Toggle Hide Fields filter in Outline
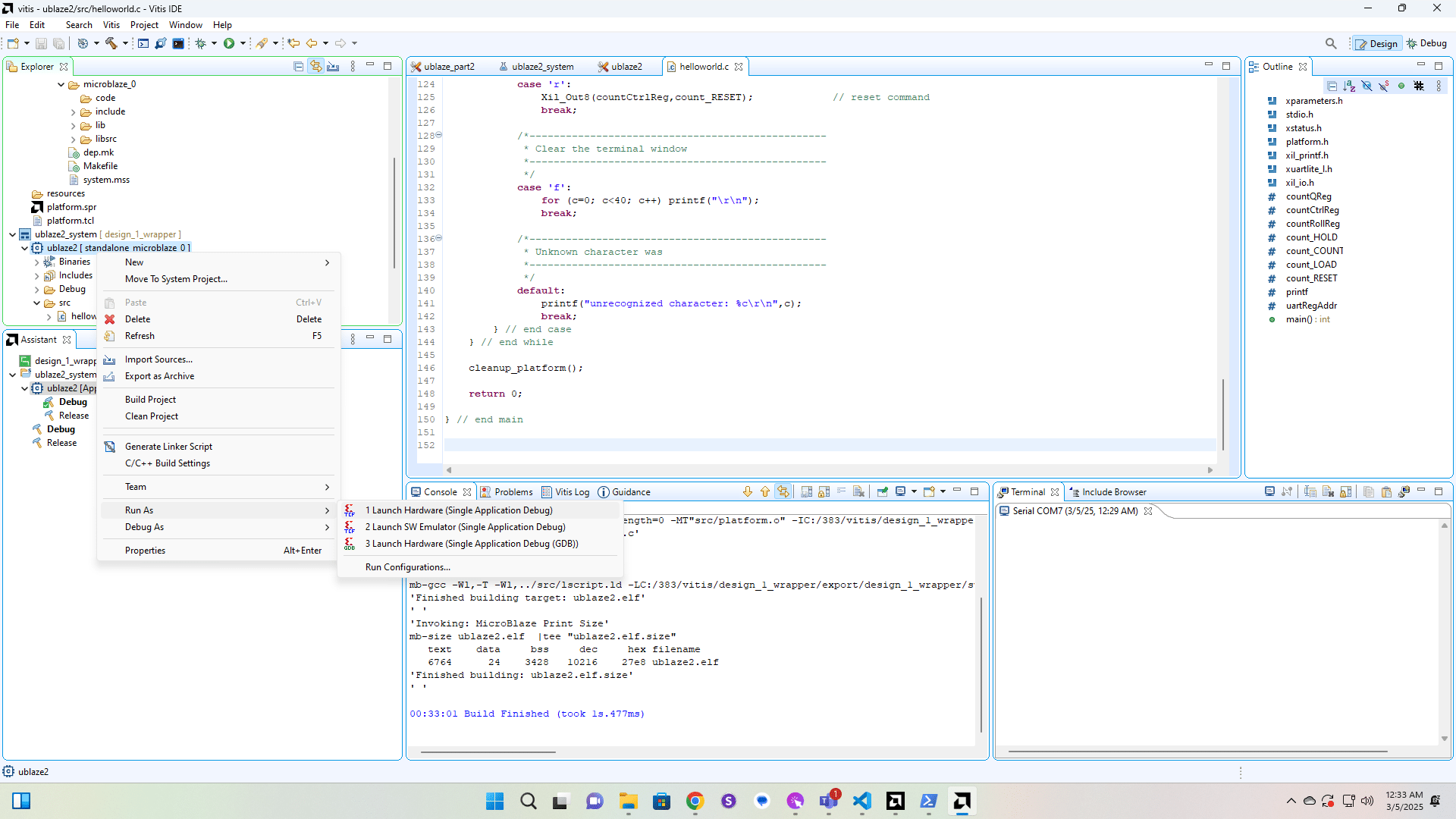The width and height of the screenshot is (1456, 819). point(1367,86)
